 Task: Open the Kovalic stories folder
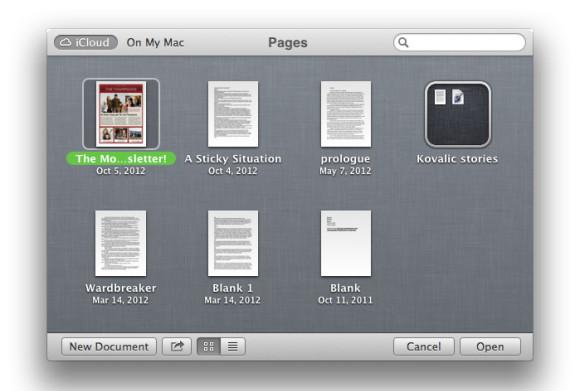pyautogui.click(x=458, y=114)
